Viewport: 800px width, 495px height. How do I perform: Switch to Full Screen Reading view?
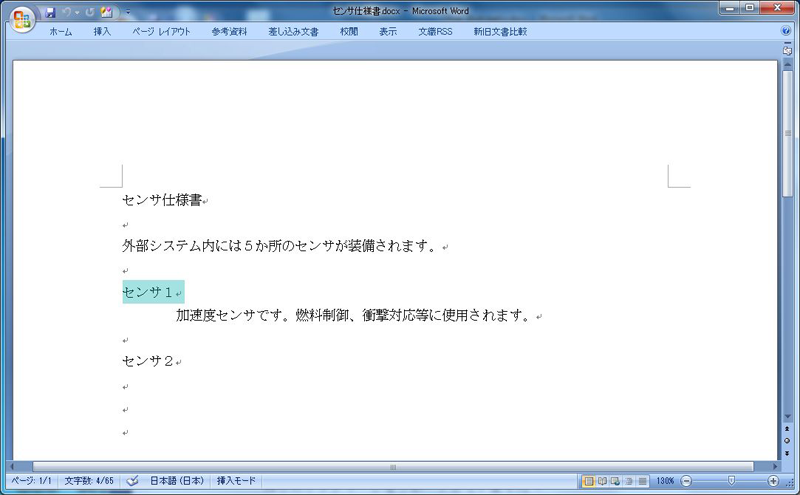[x=602, y=481]
